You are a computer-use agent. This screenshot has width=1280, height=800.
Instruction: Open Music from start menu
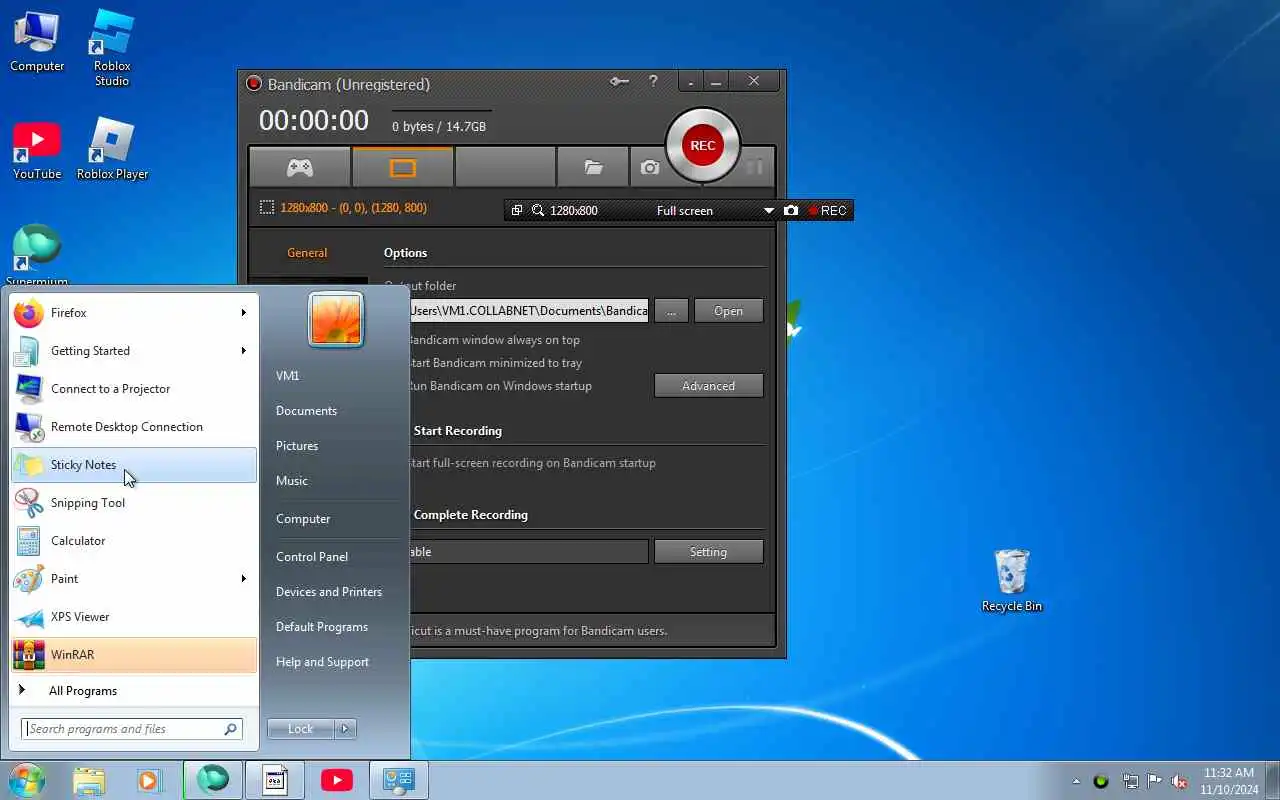pyautogui.click(x=292, y=481)
